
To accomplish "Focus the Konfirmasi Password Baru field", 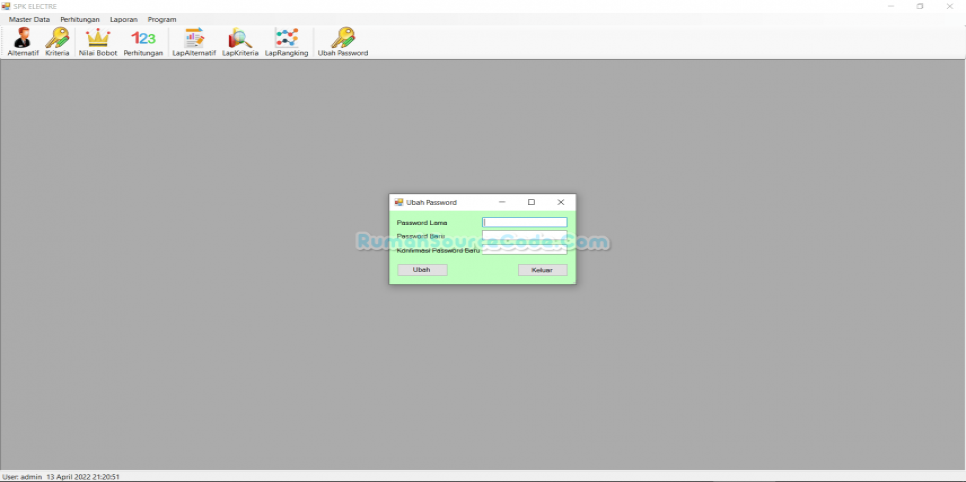I will [524, 250].
